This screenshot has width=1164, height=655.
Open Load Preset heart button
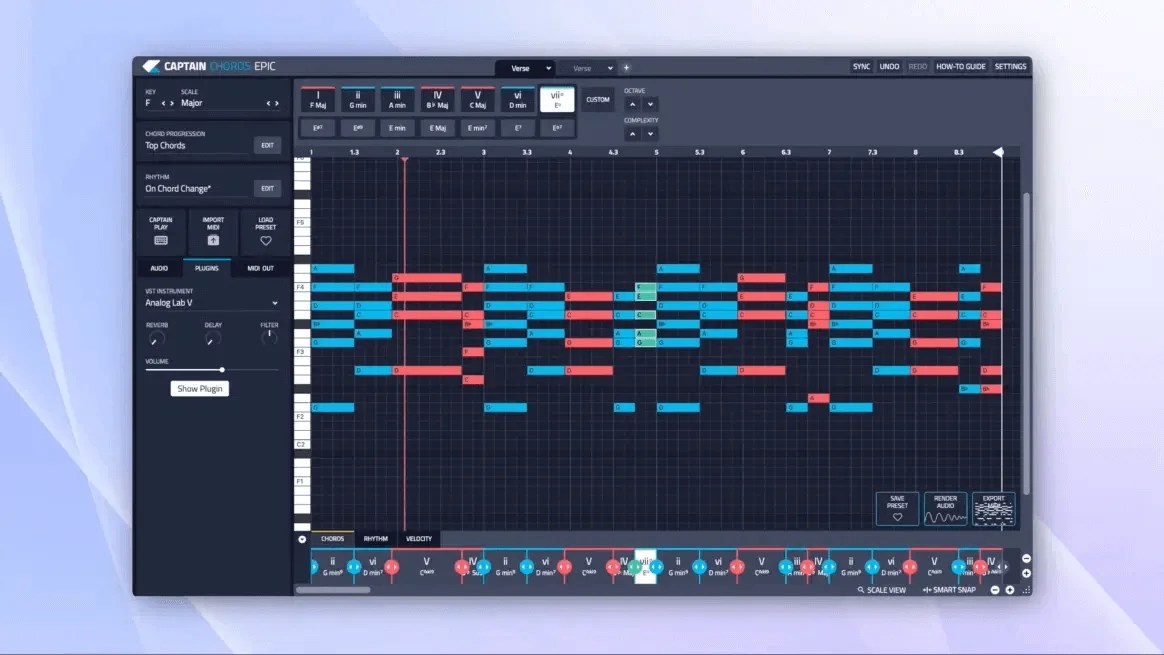pyautogui.click(x=266, y=231)
